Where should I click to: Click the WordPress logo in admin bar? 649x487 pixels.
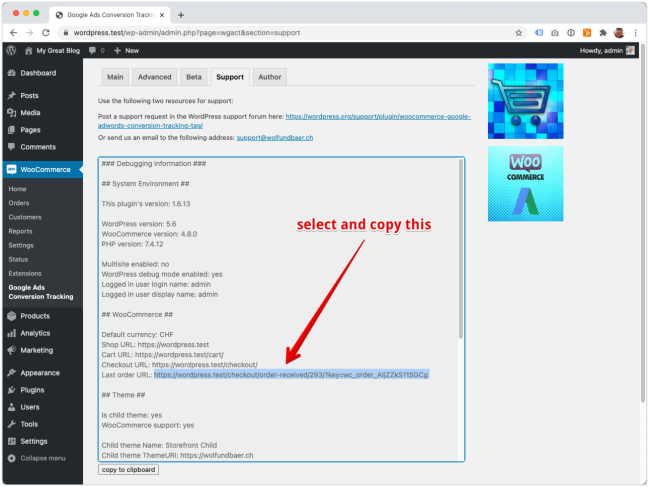[11, 50]
